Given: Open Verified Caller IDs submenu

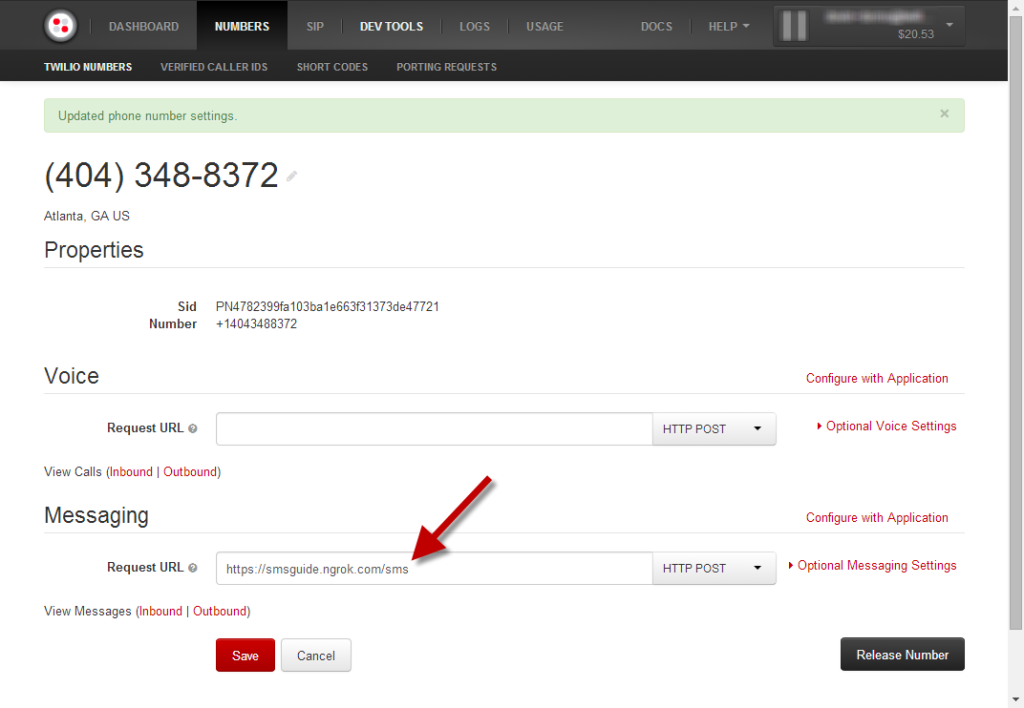Looking at the screenshot, I should tap(214, 67).
